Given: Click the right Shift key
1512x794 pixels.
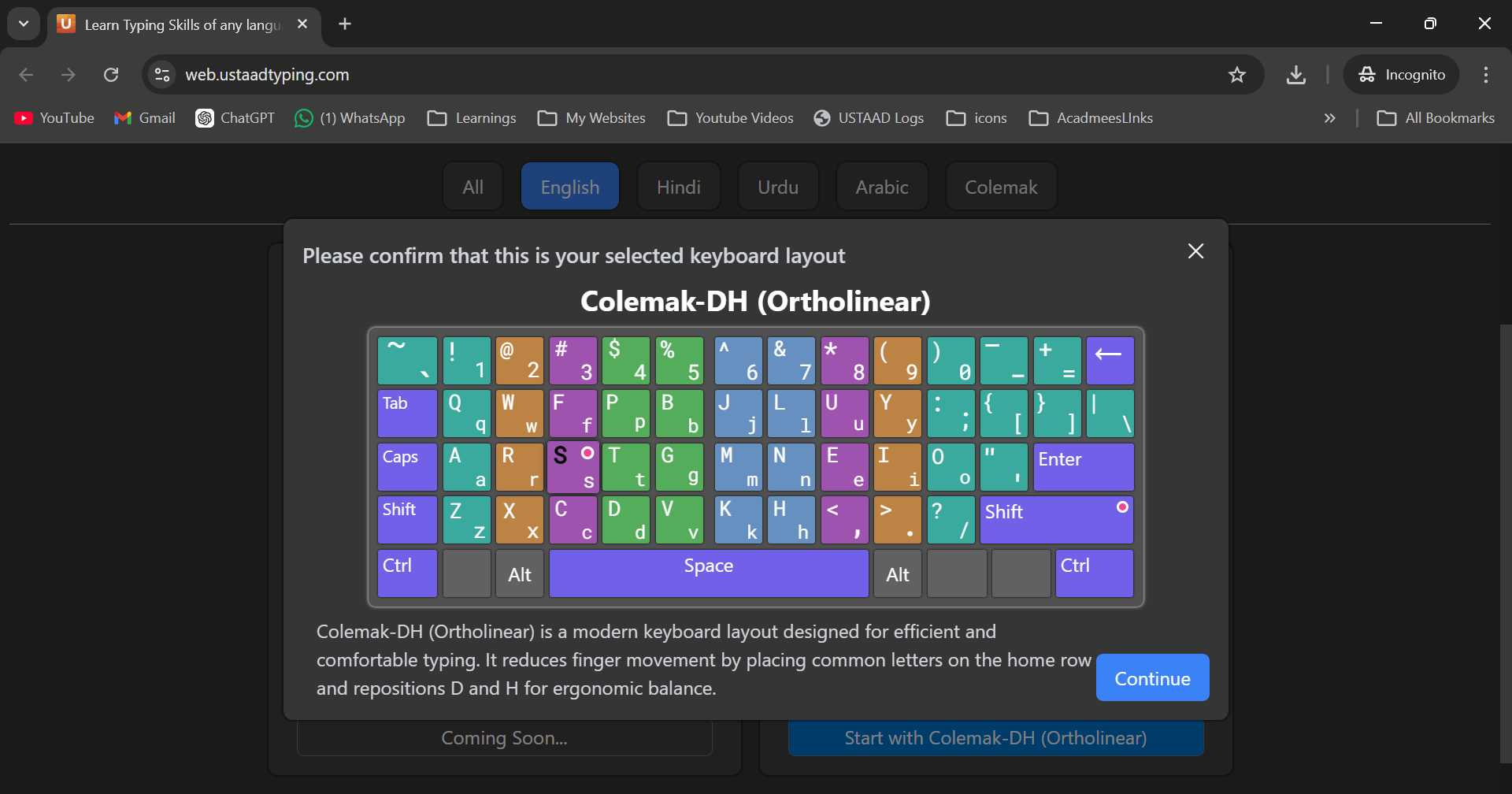Looking at the screenshot, I should point(1056,520).
